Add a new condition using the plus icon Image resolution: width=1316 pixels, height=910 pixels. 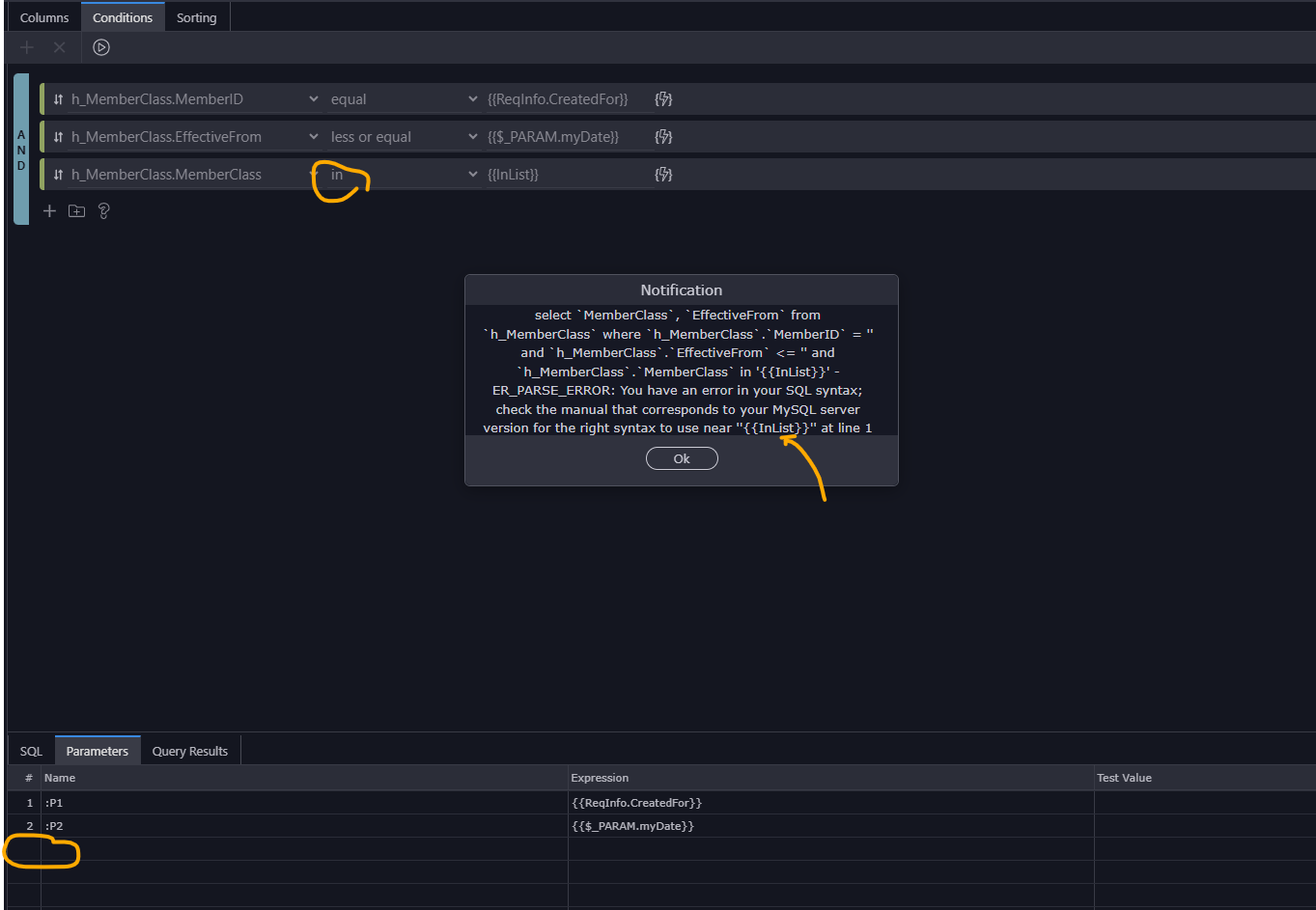[49, 210]
